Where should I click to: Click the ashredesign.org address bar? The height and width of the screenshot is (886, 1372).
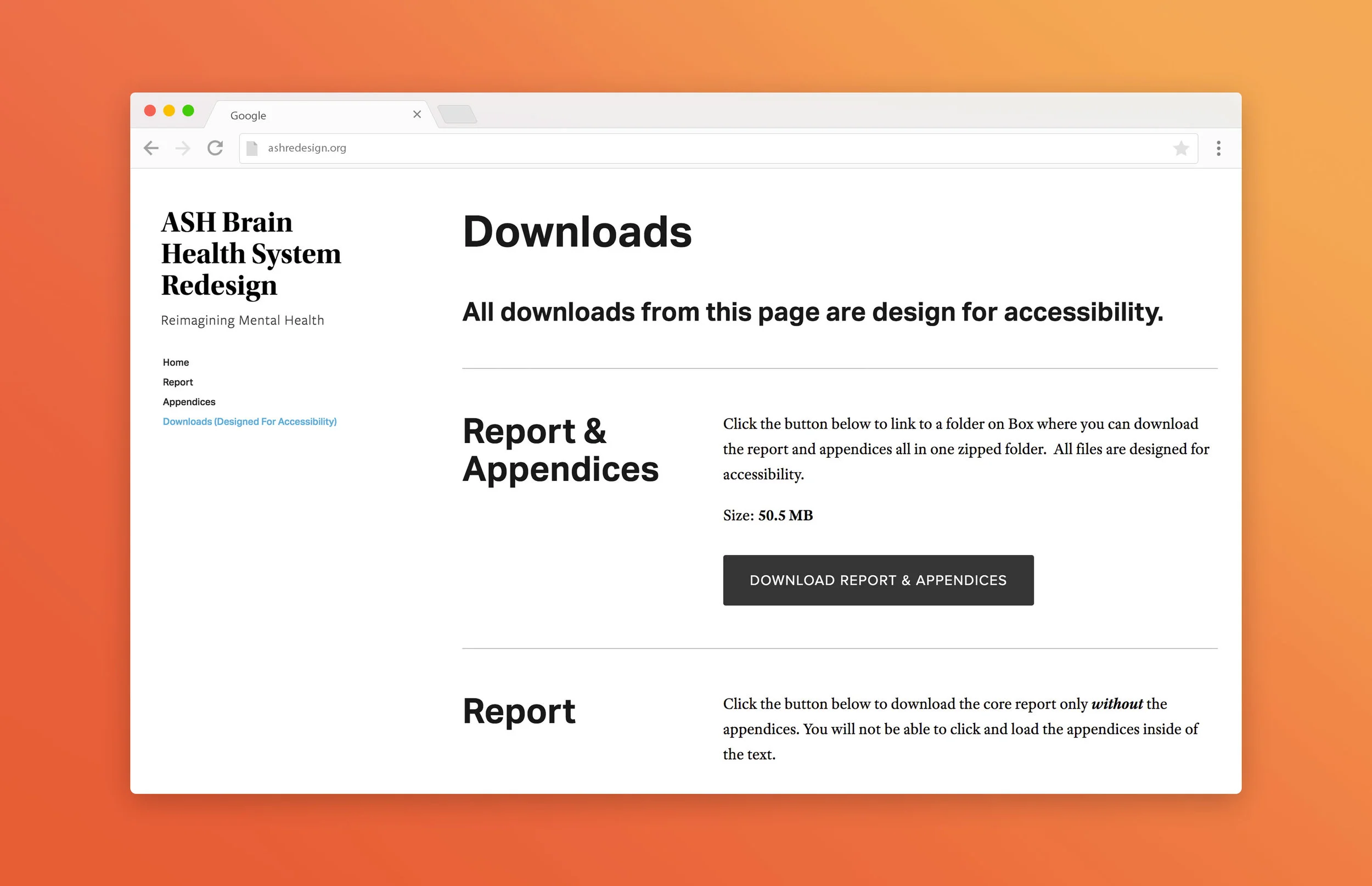719,148
